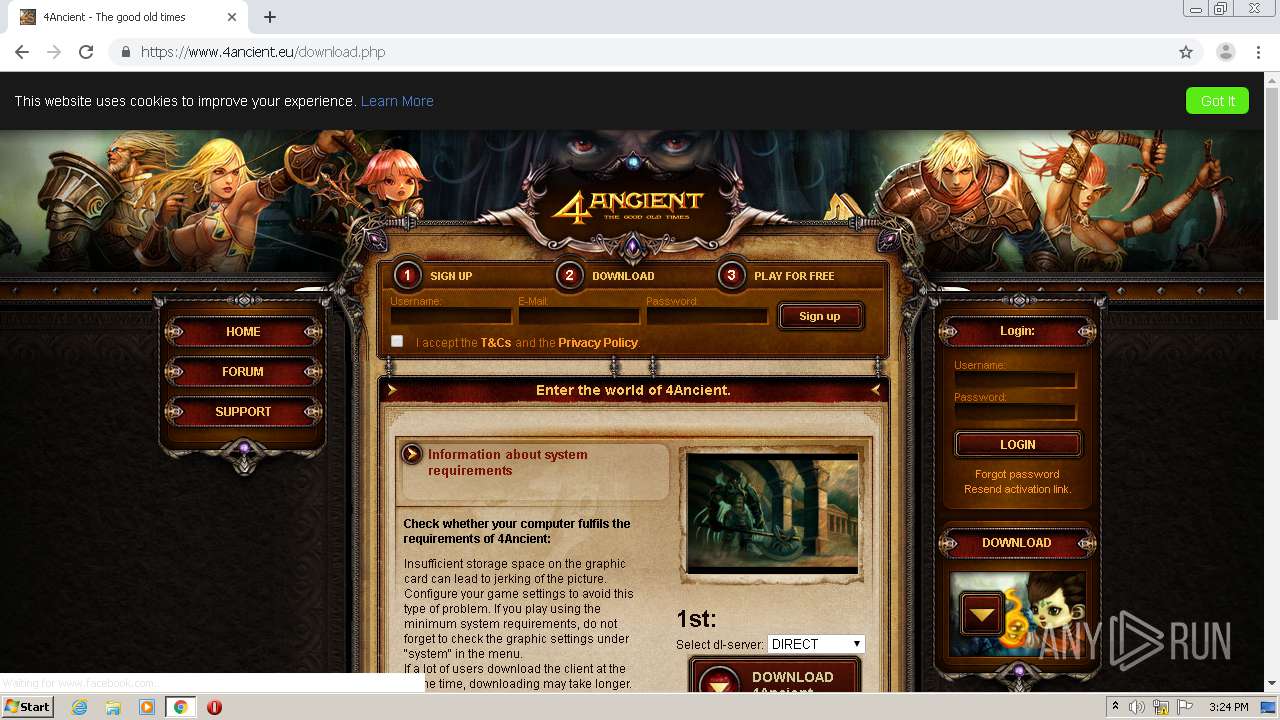The height and width of the screenshot is (720, 1280).
Task: View site security padlock info
Action: [x=125, y=52]
